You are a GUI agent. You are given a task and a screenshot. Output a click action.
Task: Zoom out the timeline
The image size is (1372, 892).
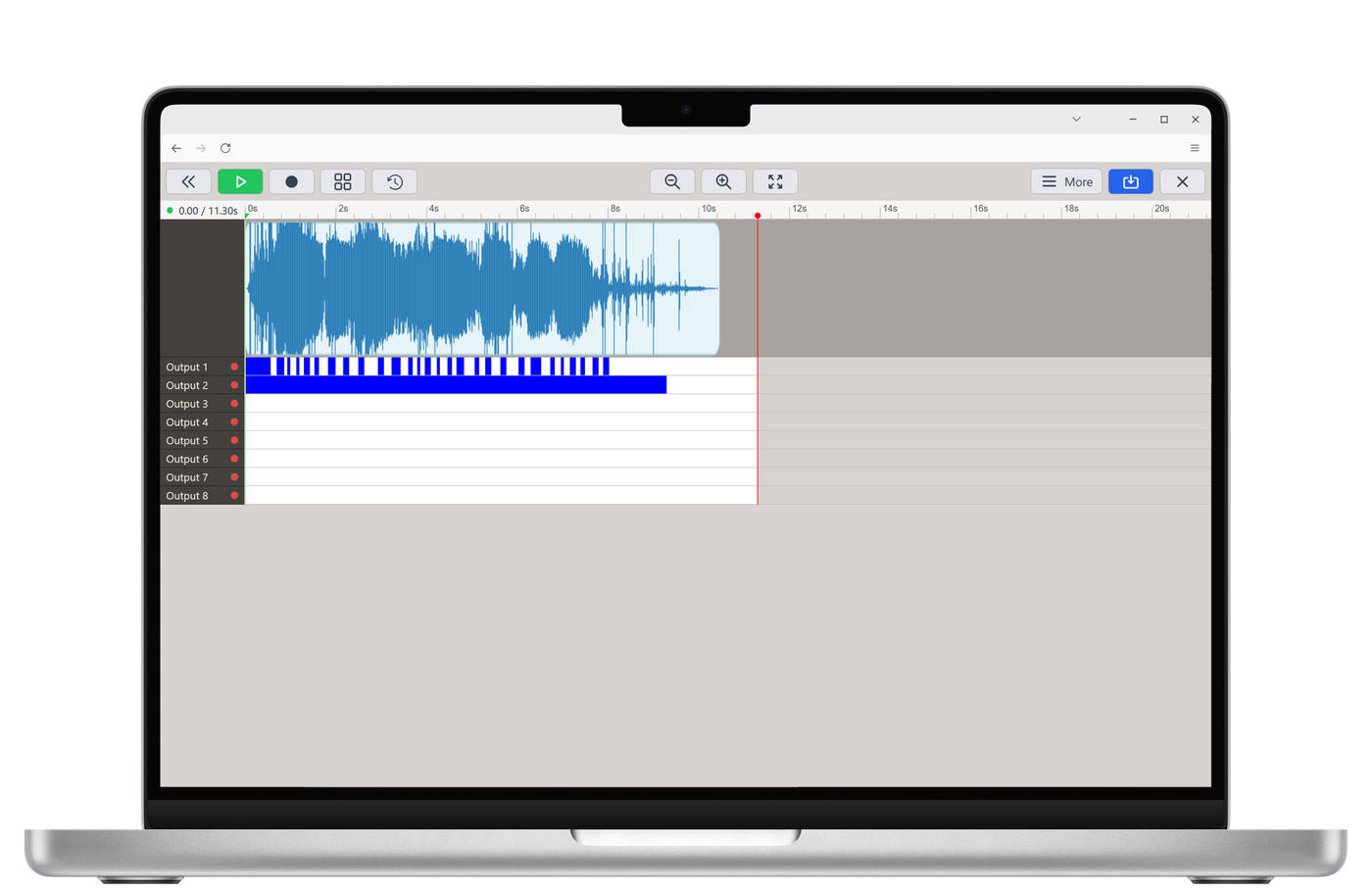[672, 181]
